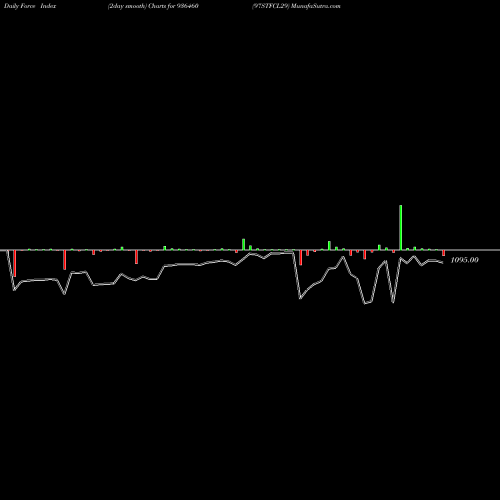Click the MunafaSutra.com label text

(316, 6)
